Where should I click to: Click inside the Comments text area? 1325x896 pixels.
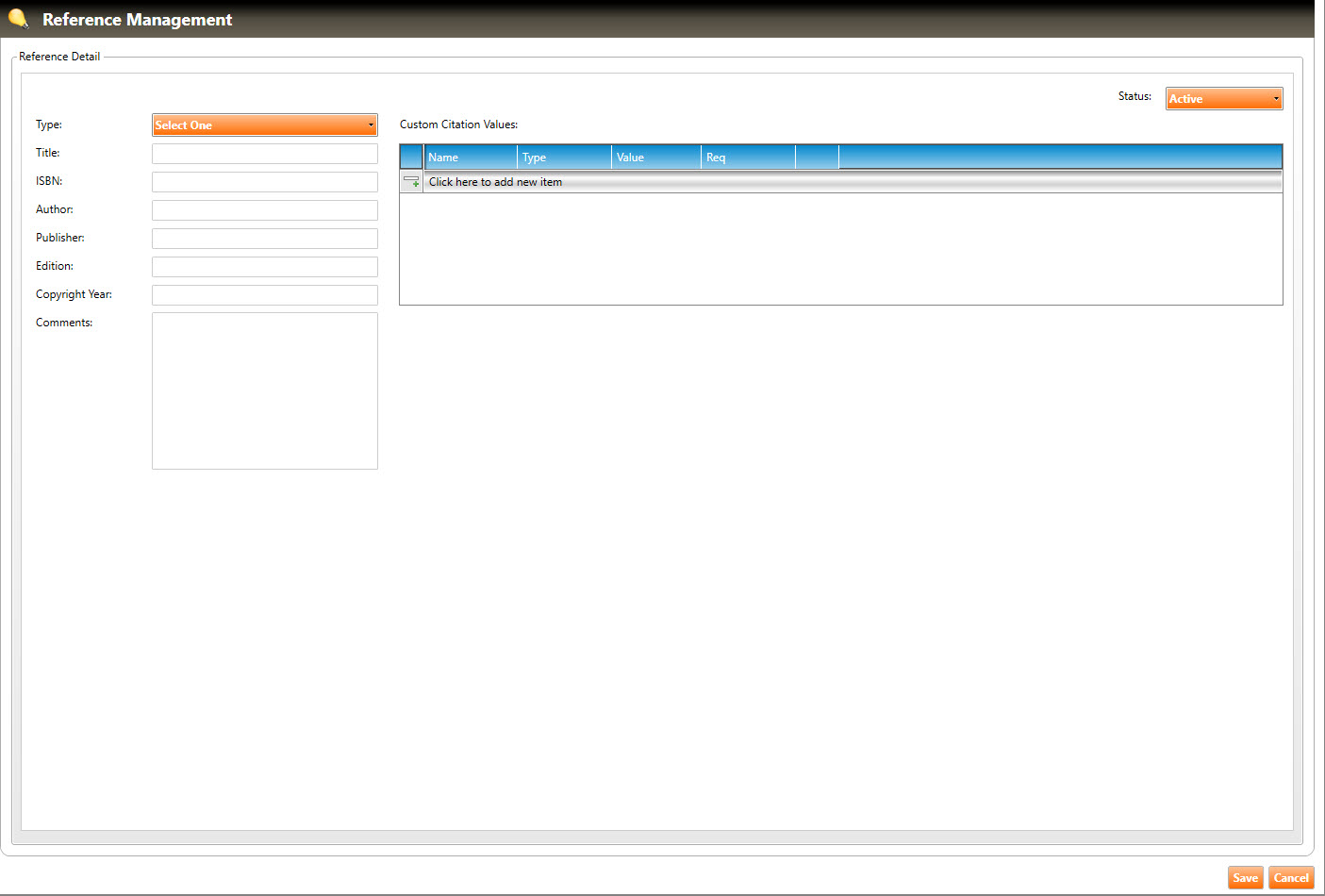[x=264, y=390]
